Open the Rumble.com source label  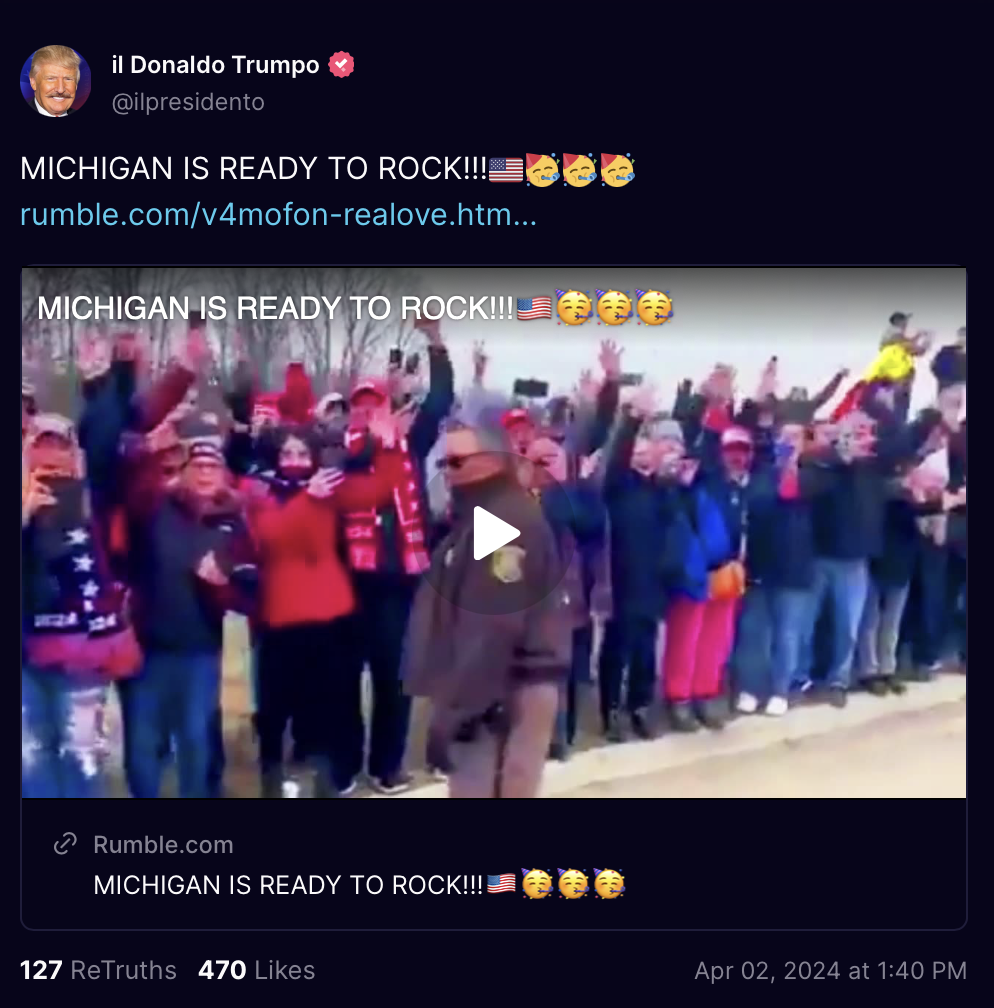[163, 845]
